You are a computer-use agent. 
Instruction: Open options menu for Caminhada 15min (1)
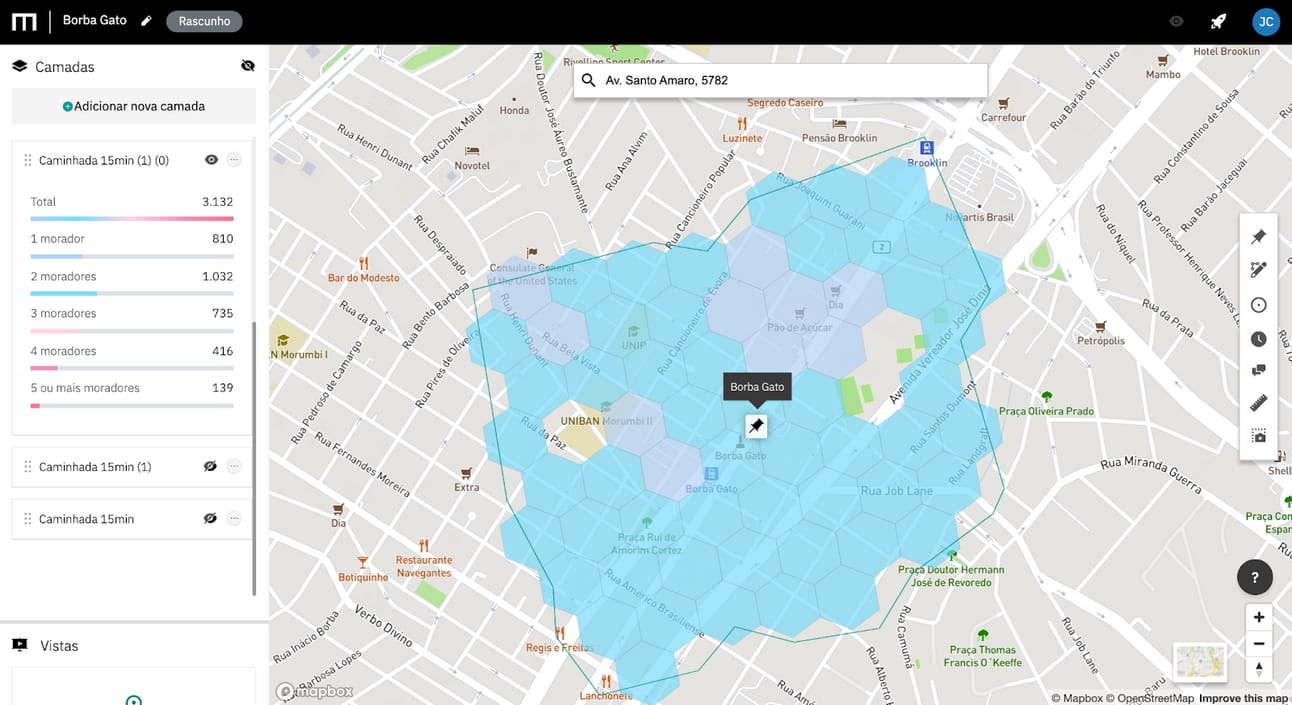(x=234, y=466)
